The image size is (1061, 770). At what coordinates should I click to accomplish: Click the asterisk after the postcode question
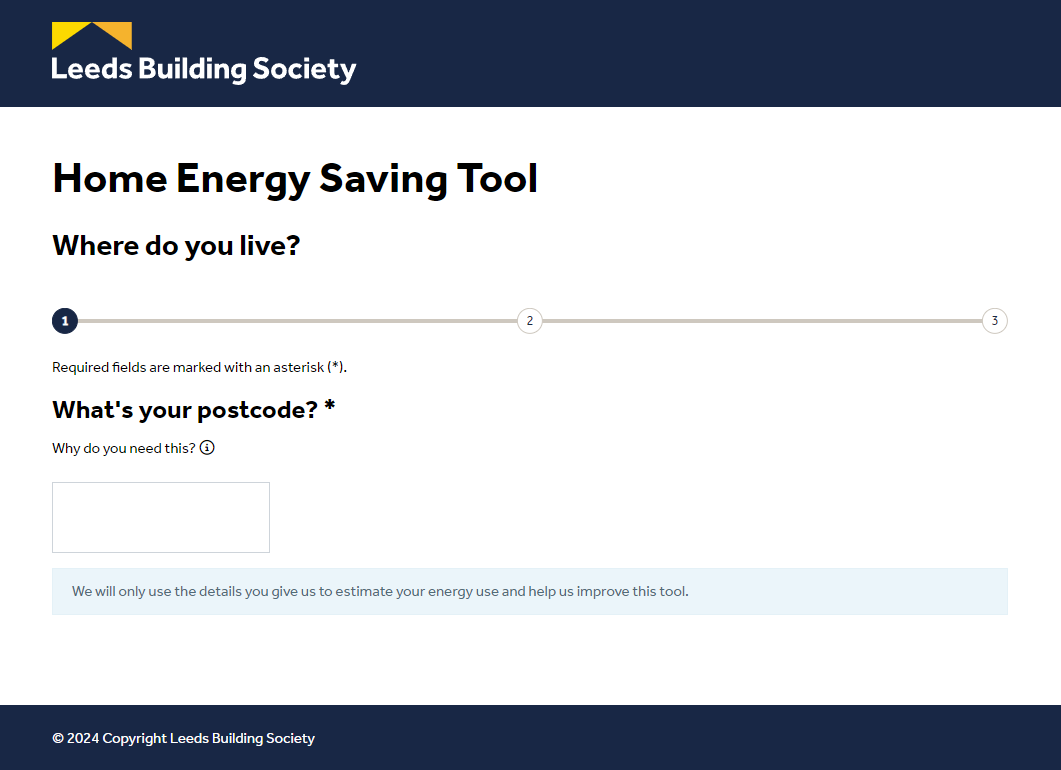pyautogui.click(x=330, y=407)
